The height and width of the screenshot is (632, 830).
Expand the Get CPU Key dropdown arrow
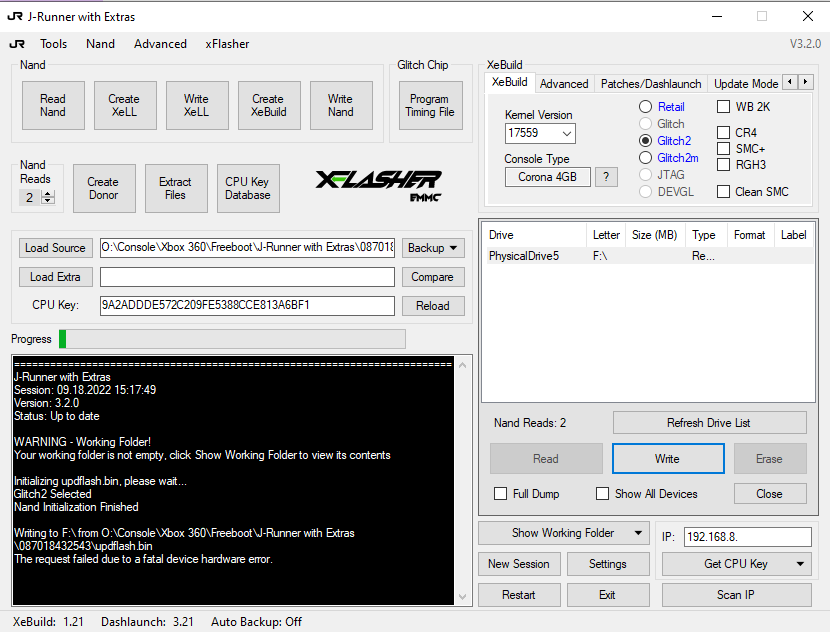[x=800, y=564]
